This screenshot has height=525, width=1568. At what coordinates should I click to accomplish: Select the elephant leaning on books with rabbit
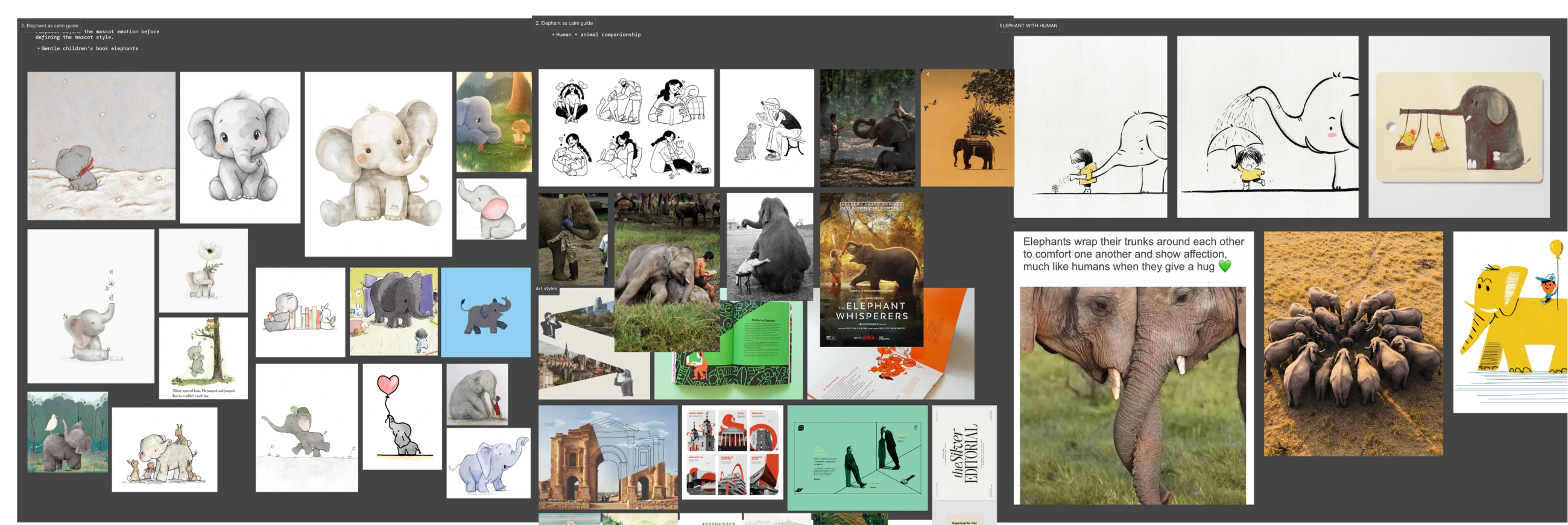[300, 313]
